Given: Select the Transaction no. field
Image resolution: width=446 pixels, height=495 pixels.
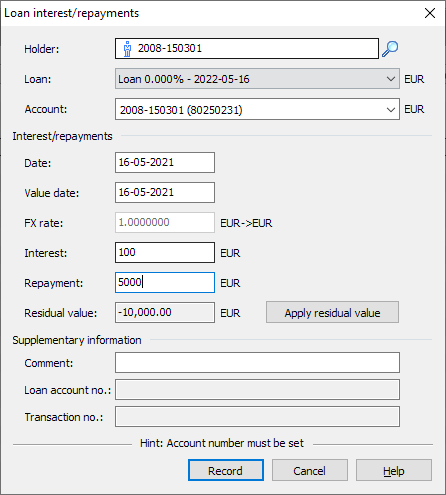Looking at the screenshot, I should point(257,416).
